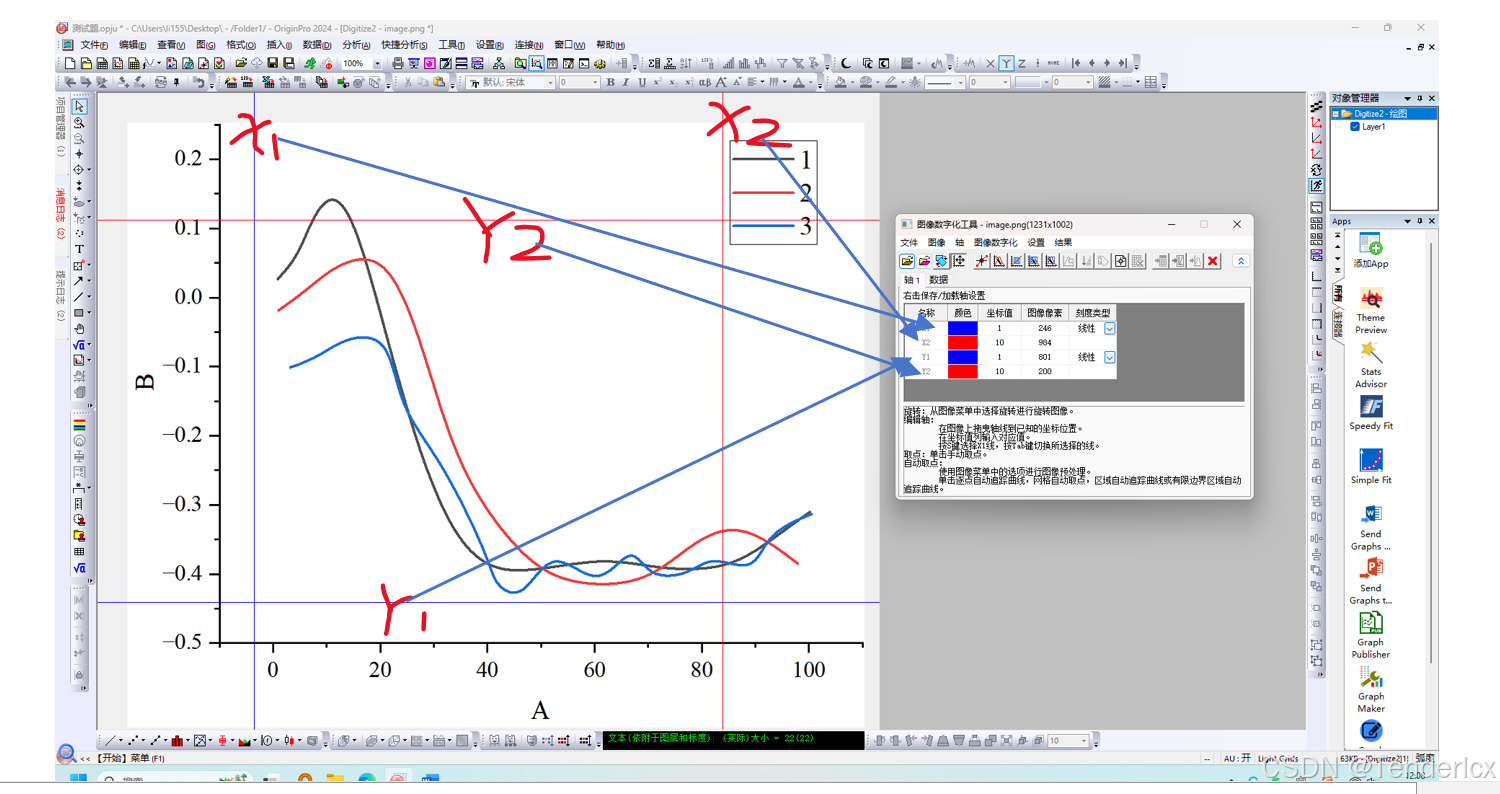This screenshot has height=794, width=1500.
Task: Click the blue color swatch for X1 row
Action: click(963, 328)
